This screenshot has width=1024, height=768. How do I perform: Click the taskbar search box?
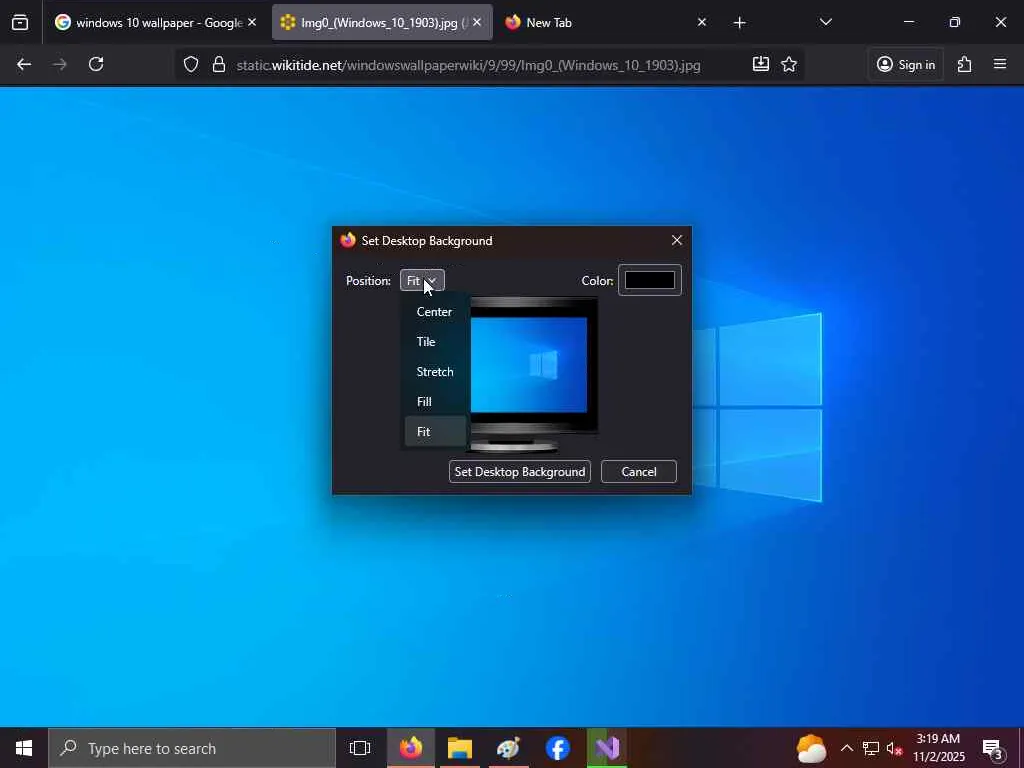[x=192, y=748]
